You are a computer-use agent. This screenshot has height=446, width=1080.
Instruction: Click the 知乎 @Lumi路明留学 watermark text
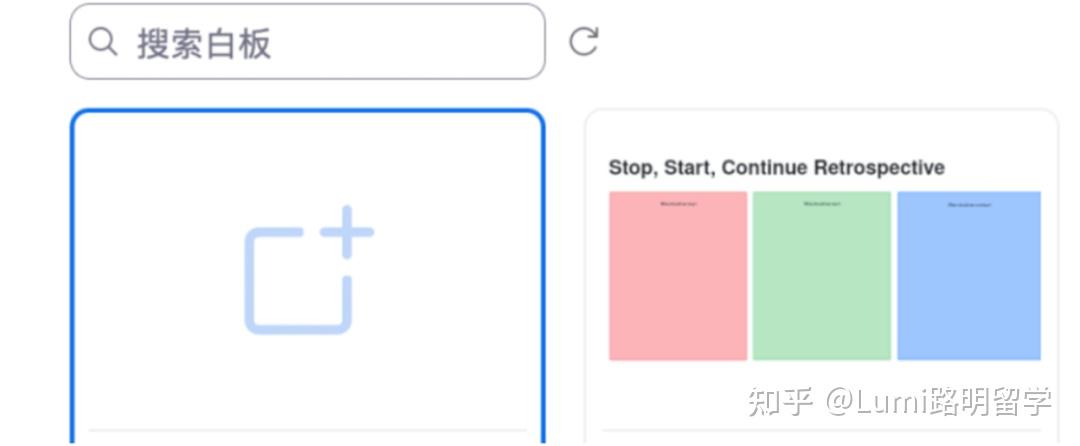900,402
